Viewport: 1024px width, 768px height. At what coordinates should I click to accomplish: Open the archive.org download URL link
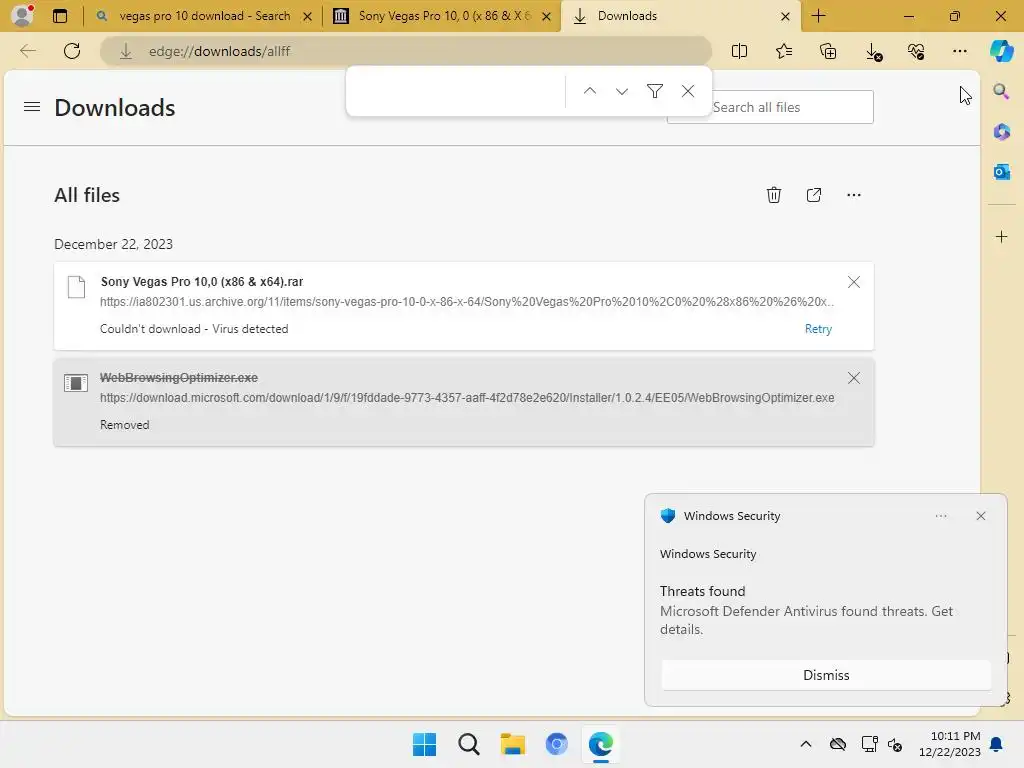pyautogui.click(x=467, y=302)
